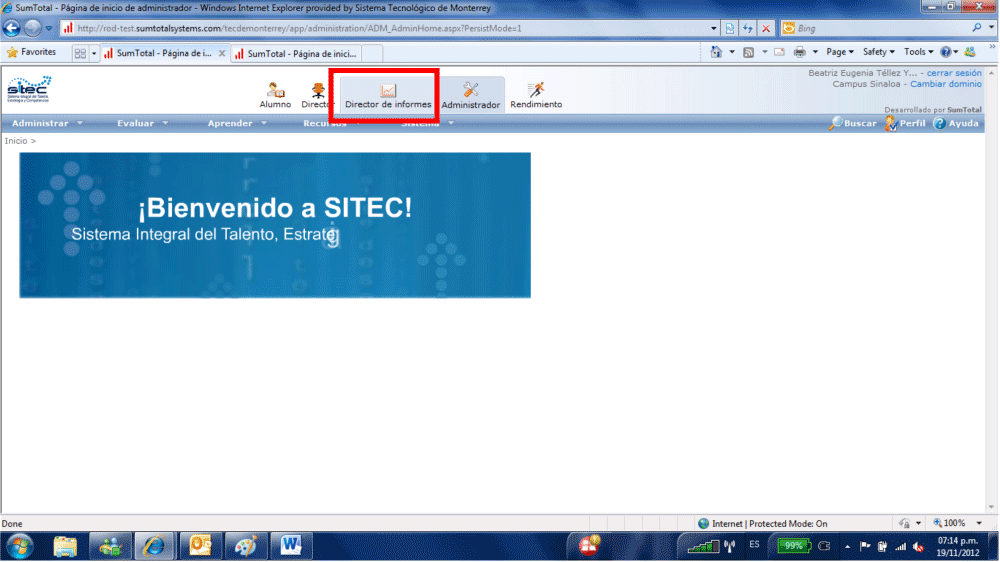Open the Rendimiento role icon
Image resolution: width=1000 pixels, height=562 pixels.
[x=536, y=96]
